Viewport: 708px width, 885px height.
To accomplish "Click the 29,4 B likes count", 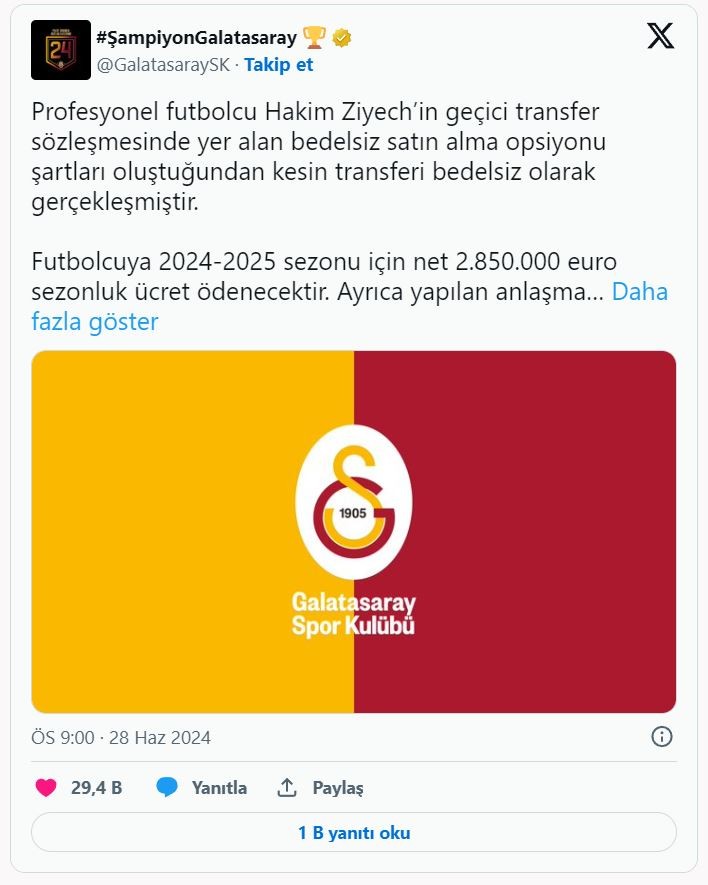I will coord(96,788).
